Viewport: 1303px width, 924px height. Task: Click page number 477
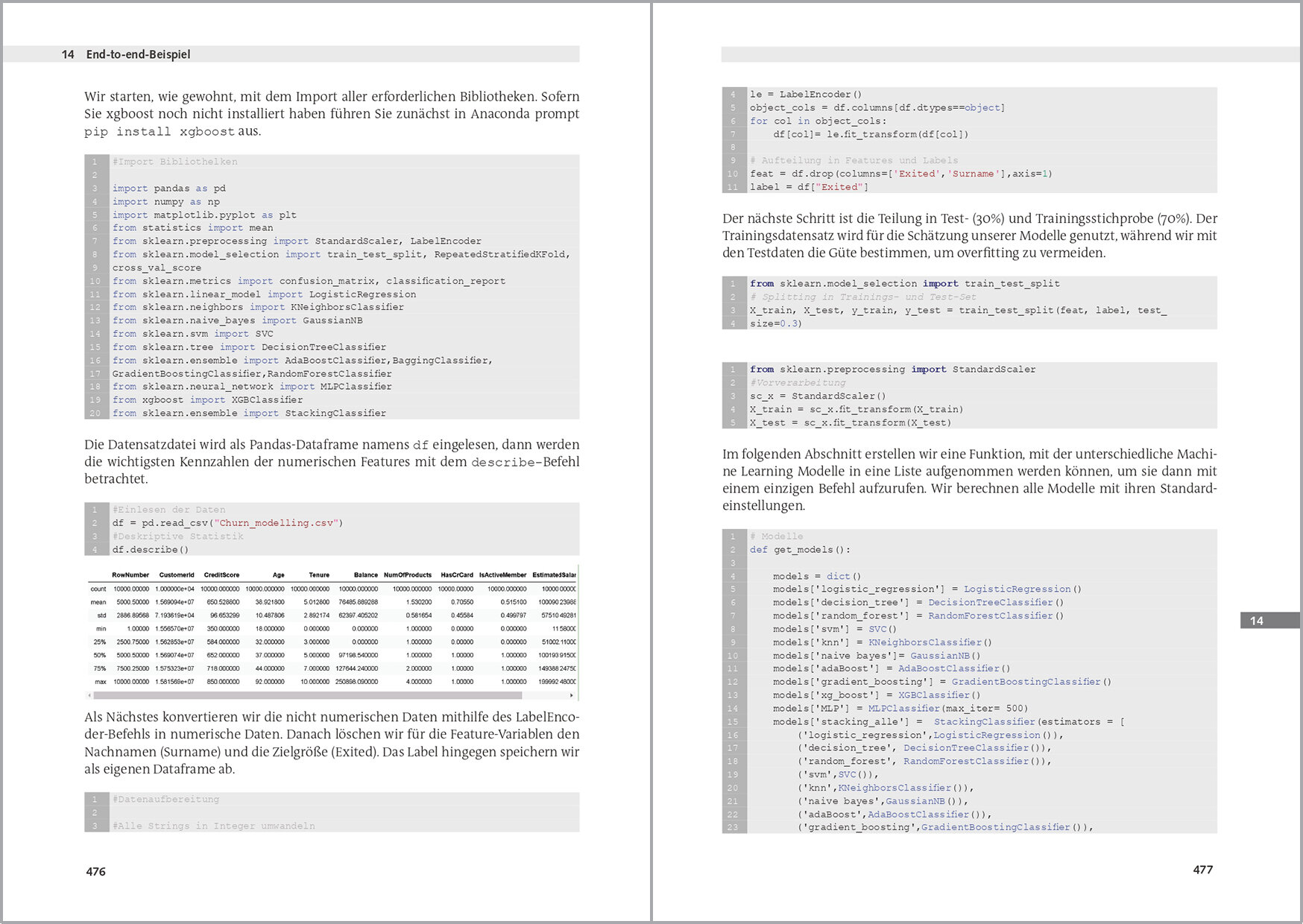(x=1202, y=870)
